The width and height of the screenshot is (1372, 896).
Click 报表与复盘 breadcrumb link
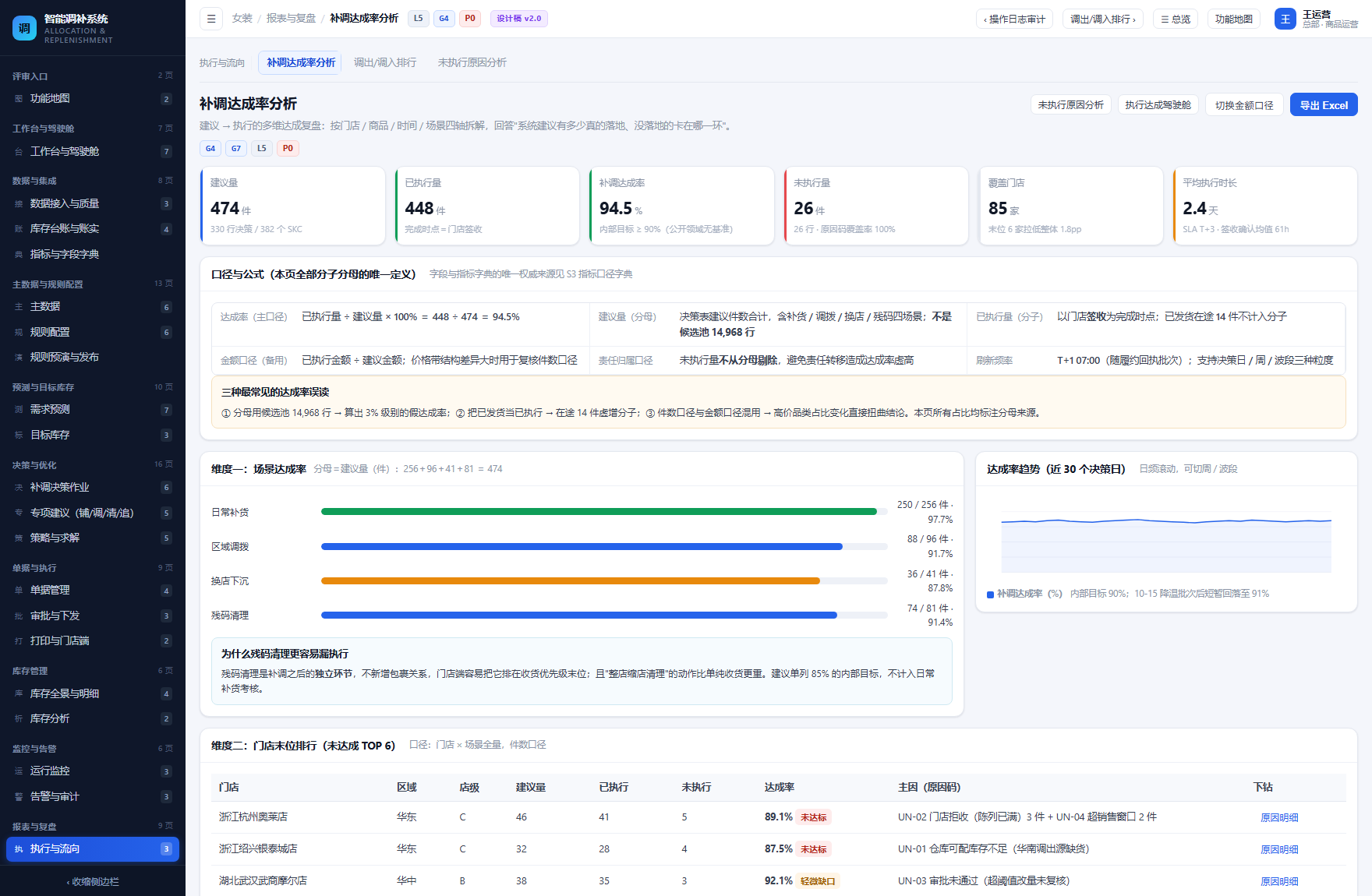pyautogui.click(x=291, y=19)
